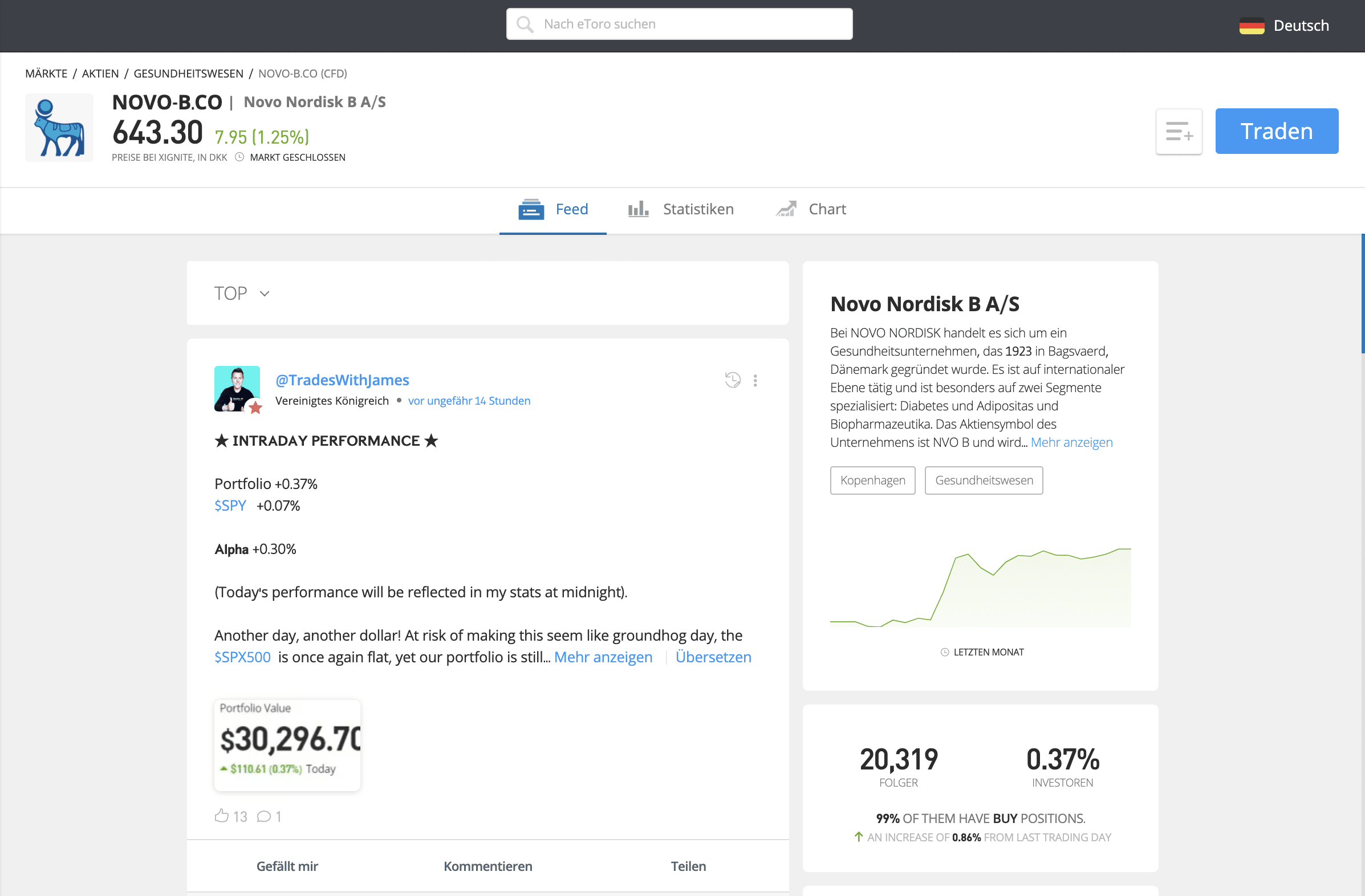Open the $SPX500 ticker link
The height and width of the screenshot is (896, 1365).
pyautogui.click(x=242, y=657)
